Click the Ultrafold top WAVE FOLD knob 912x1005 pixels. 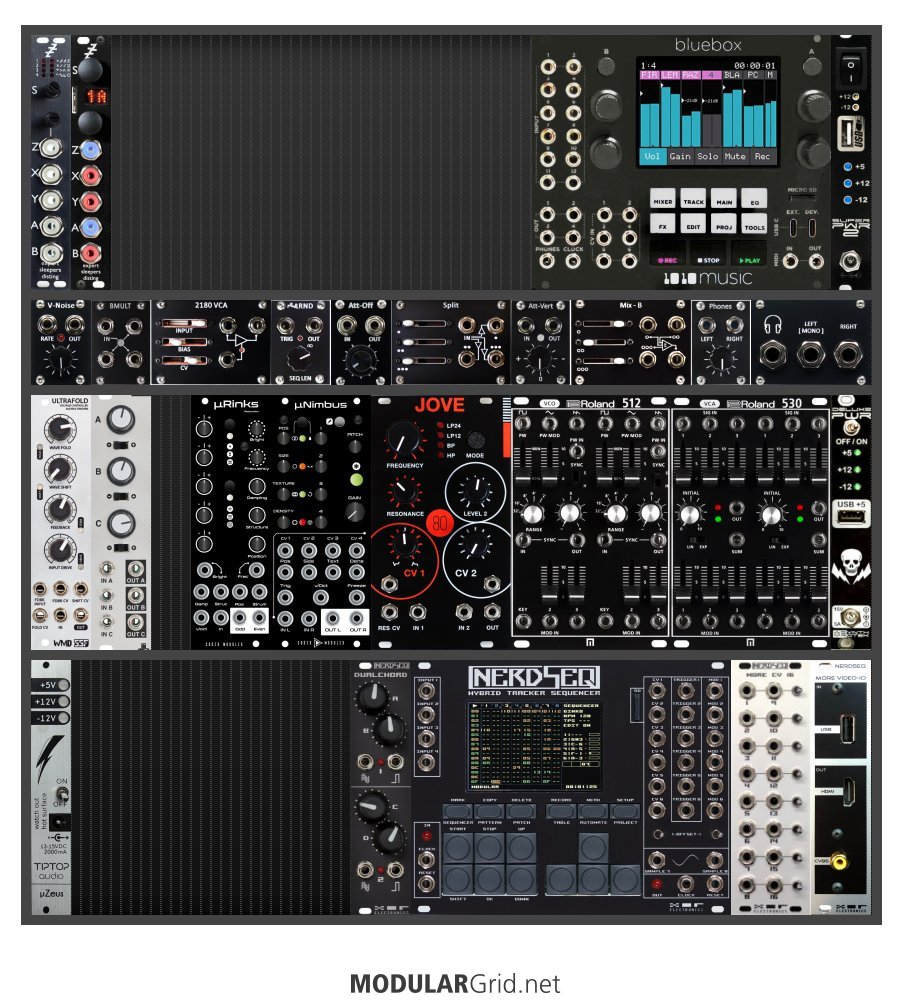pyautogui.click(x=59, y=429)
